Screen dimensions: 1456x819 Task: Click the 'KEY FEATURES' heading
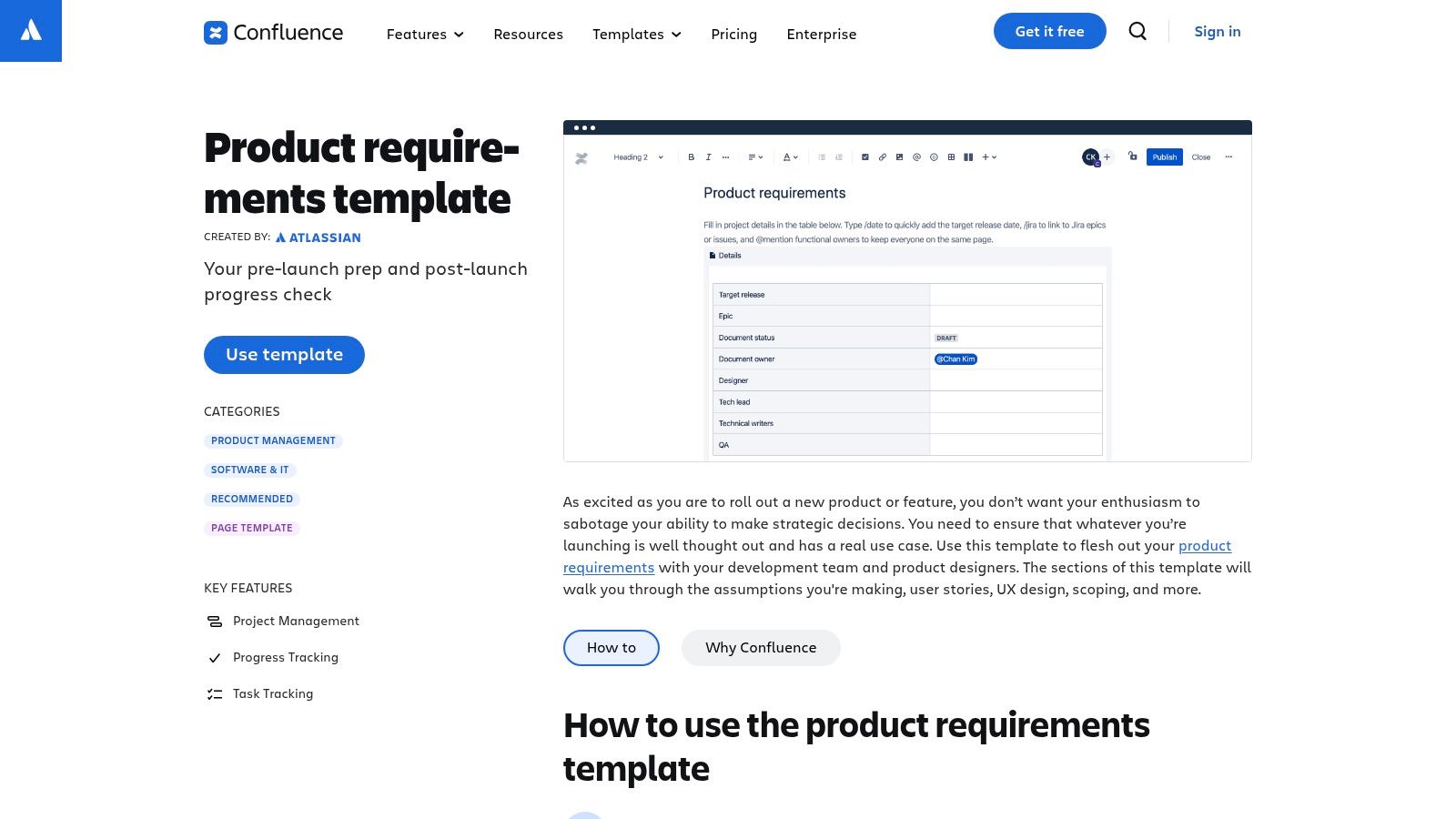click(248, 588)
